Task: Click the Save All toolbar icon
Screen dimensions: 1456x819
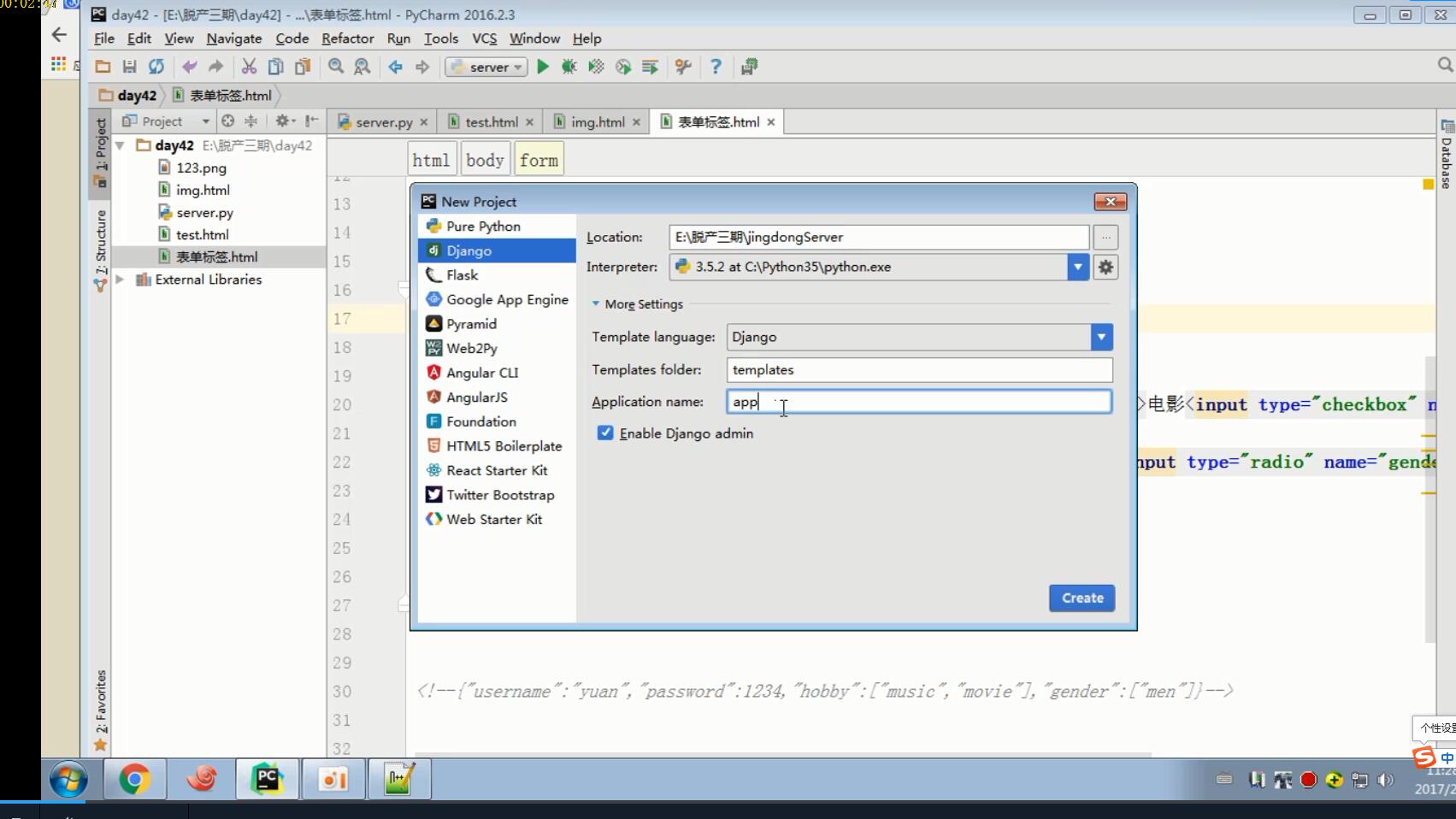Action: coord(129,67)
